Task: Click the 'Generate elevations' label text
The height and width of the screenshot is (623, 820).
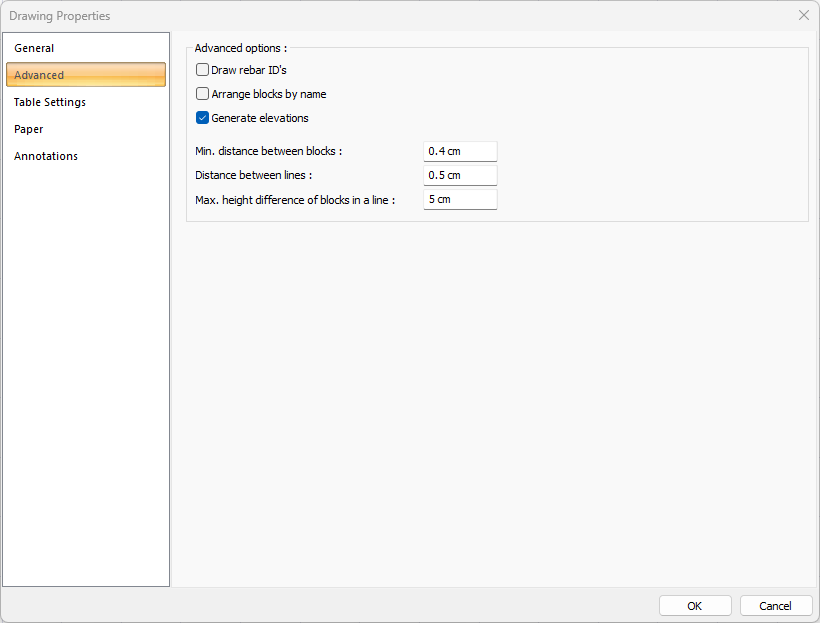Action: [260, 118]
